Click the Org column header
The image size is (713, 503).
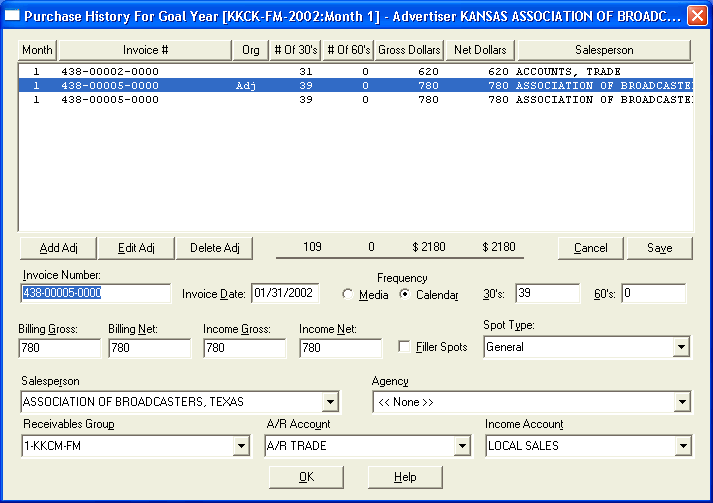[251, 50]
